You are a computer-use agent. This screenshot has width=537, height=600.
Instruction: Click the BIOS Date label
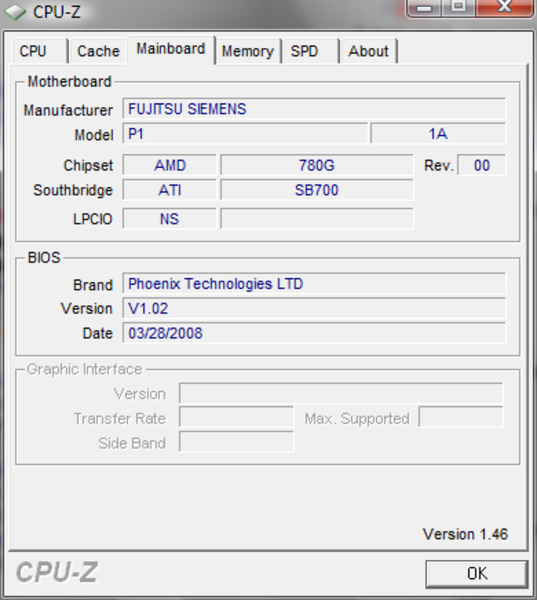tap(98, 333)
